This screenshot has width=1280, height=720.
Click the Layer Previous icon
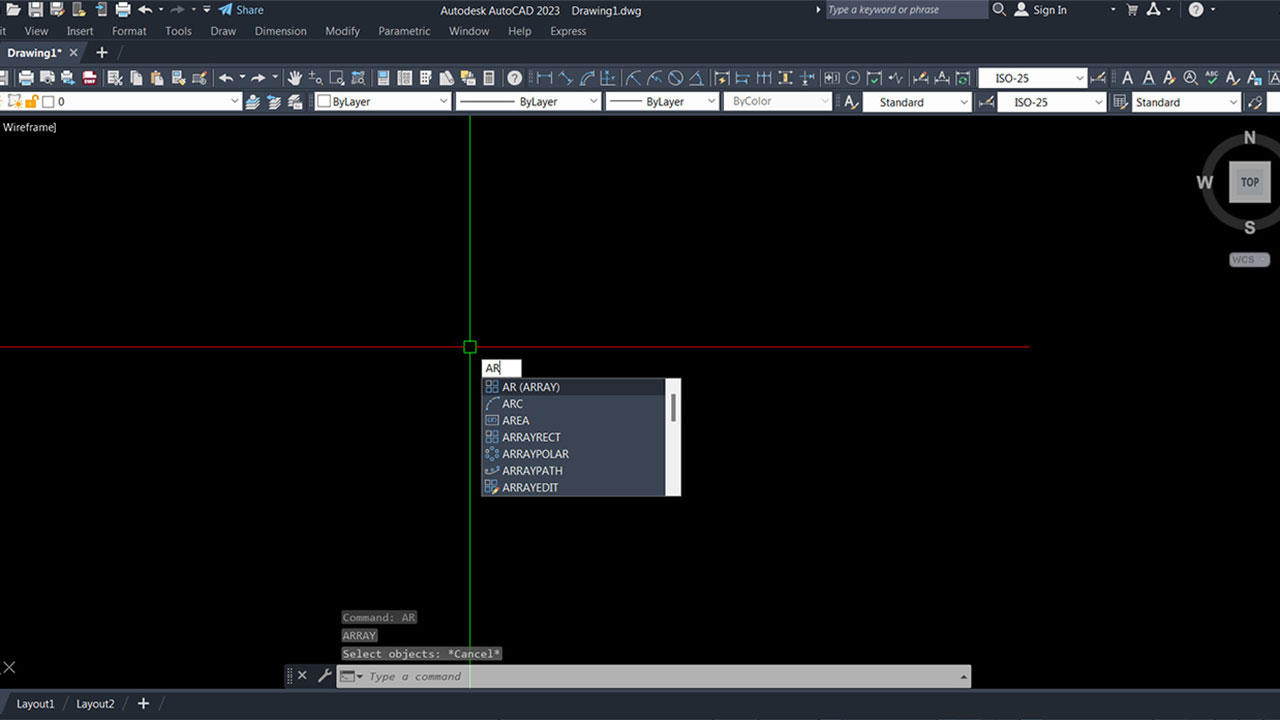[274, 102]
